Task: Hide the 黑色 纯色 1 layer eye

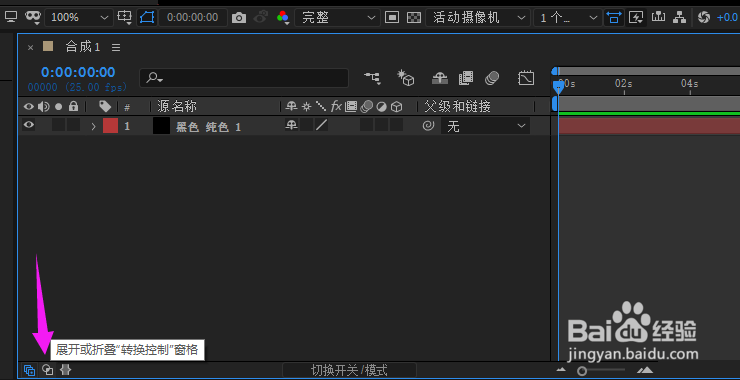Action: click(29, 125)
